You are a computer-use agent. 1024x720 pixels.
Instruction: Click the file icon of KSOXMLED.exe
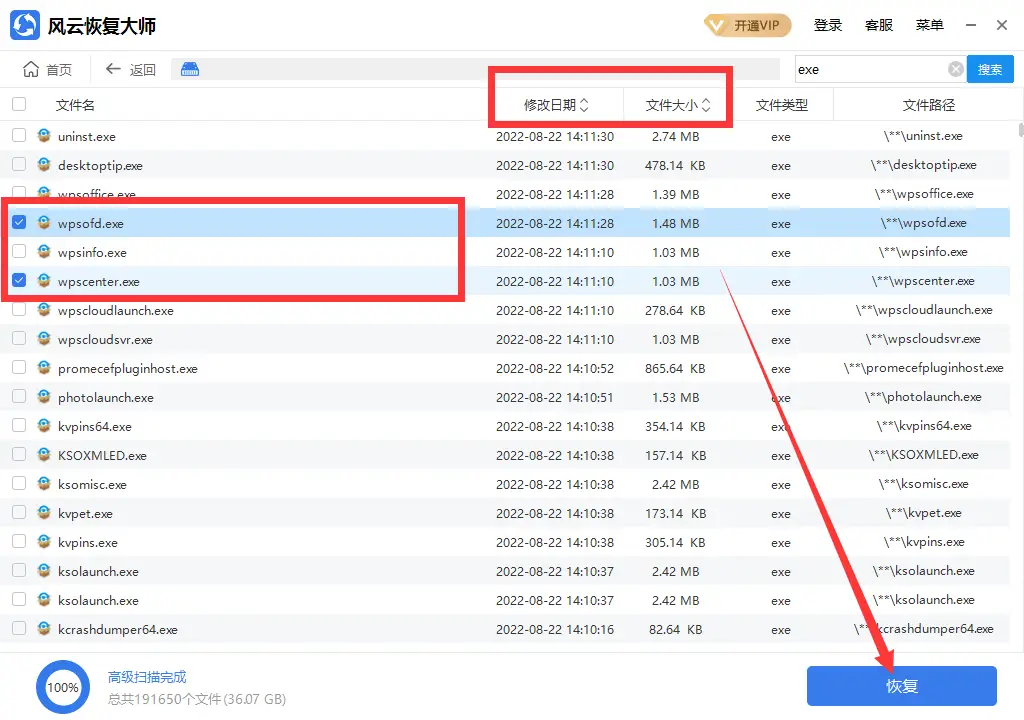pos(44,455)
